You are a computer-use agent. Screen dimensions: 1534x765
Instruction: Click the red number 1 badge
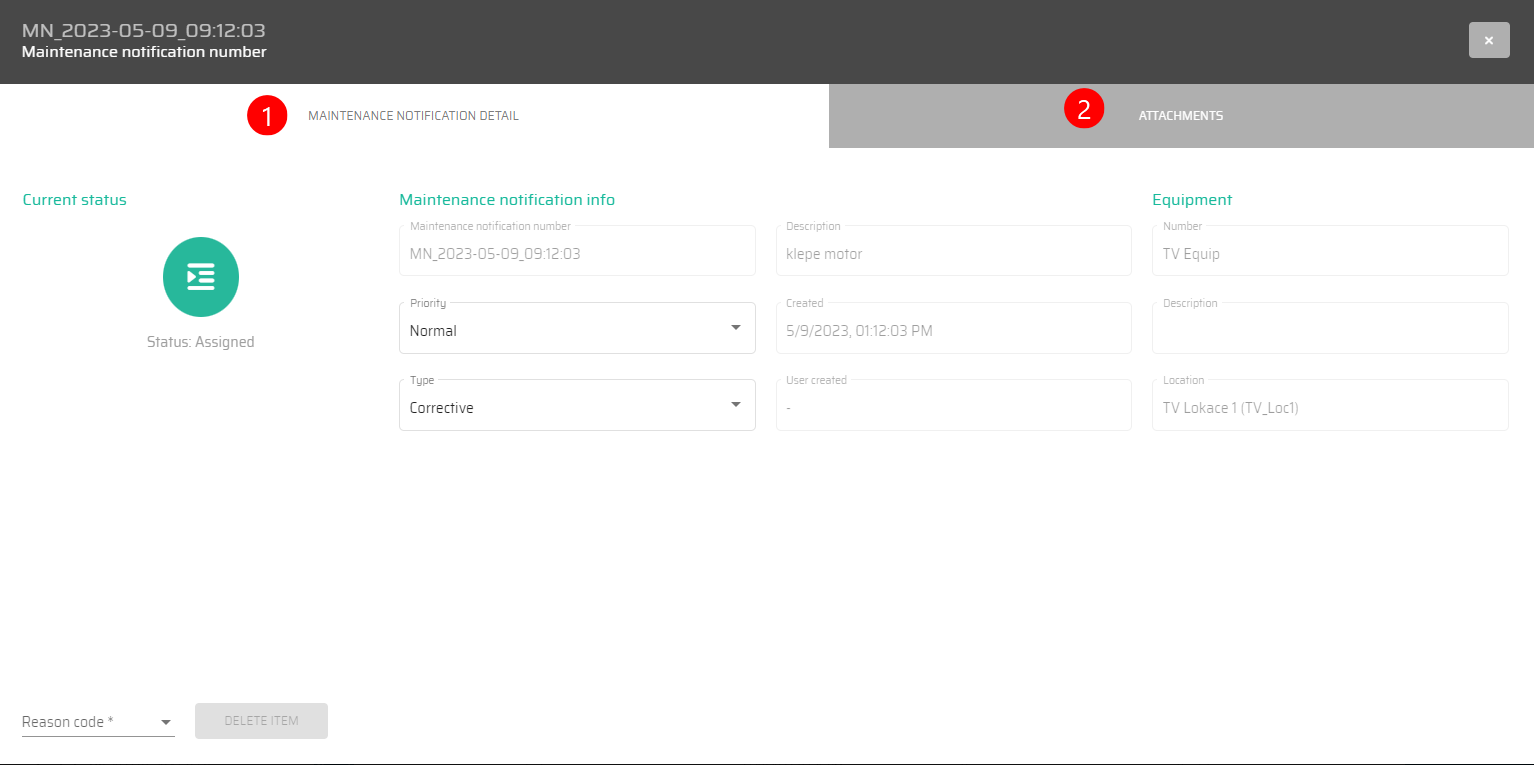pyautogui.click(x=267, y=116)
